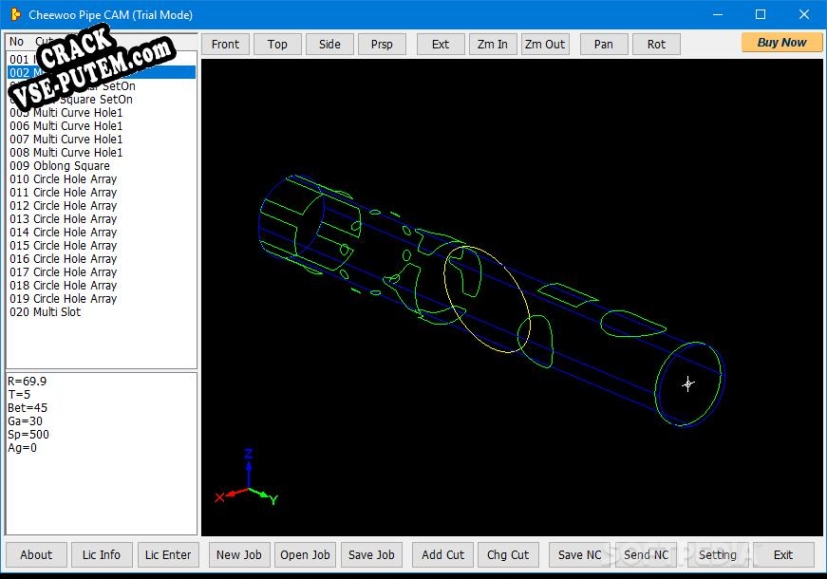Click the Exit button
The image size is (827, 579).
(x=783, y=555)
